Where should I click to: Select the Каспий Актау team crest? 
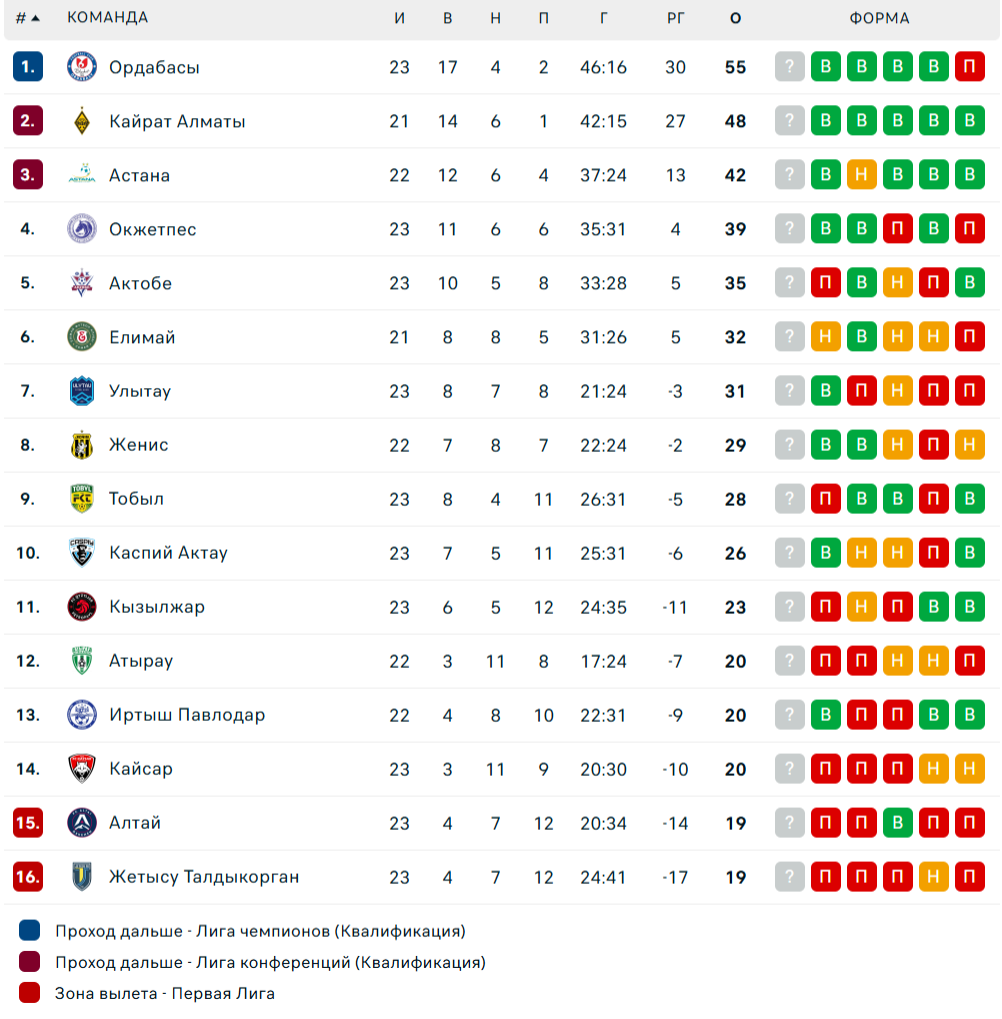point(82,552)
